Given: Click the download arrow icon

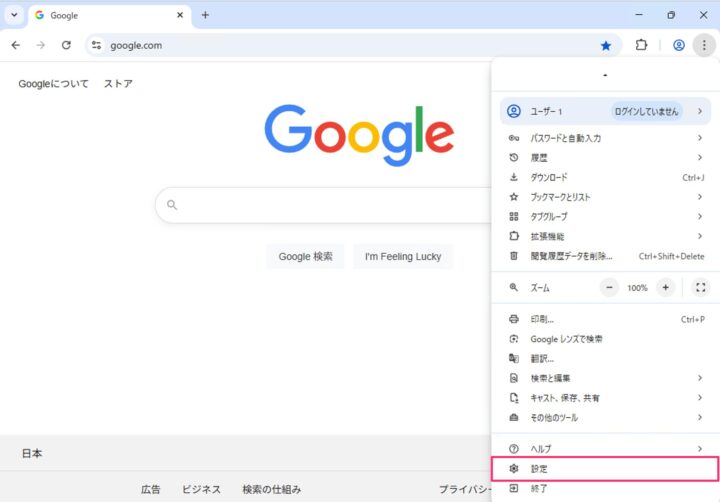Looking at the screenshot, I should click(514, 177).
